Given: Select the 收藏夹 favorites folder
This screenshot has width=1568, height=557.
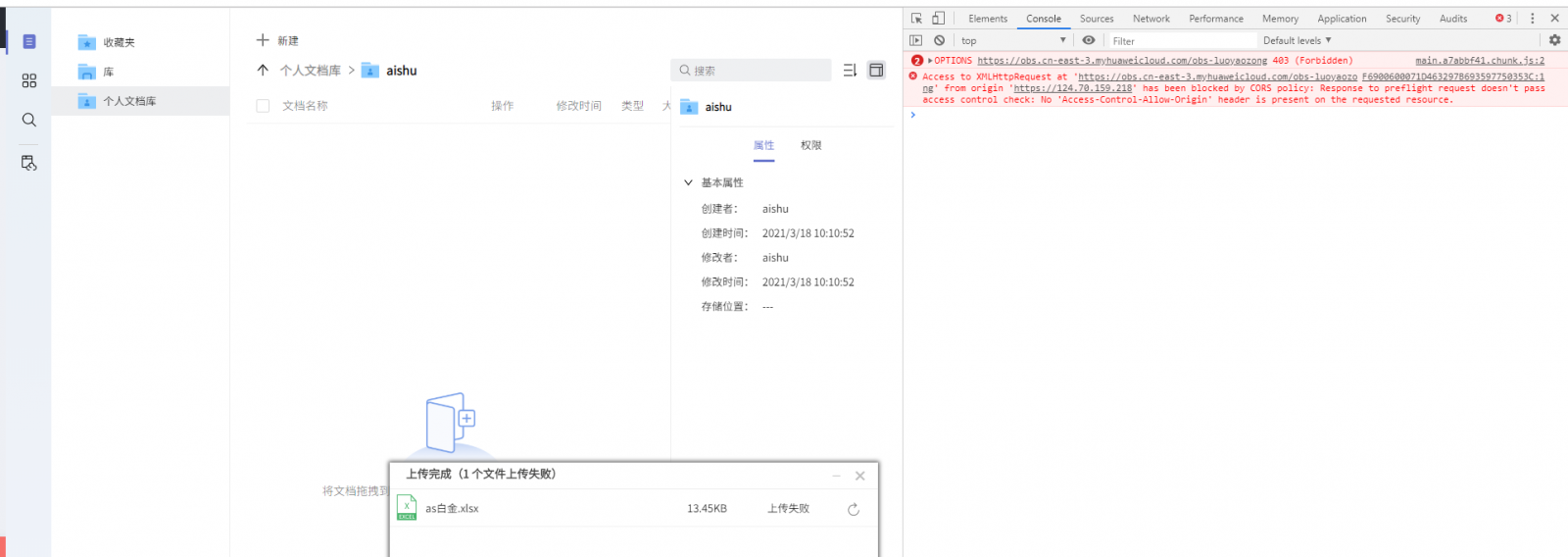Looking at the screenshot, I should pyautogui.click(x=140, y=42).
